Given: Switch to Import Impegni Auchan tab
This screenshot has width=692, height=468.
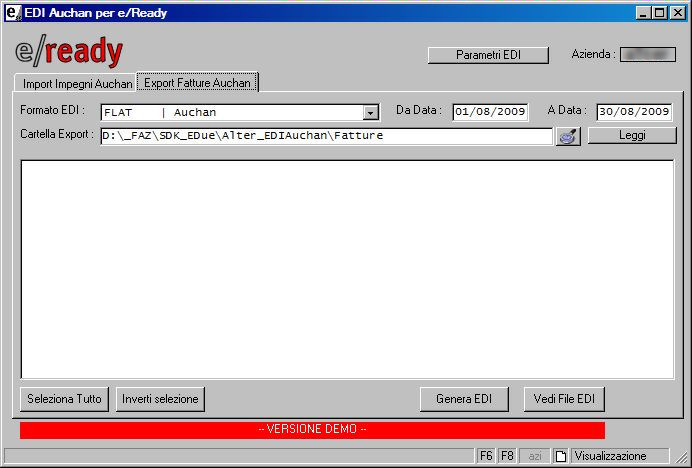Looking at the screenshot, I should 76,84.
